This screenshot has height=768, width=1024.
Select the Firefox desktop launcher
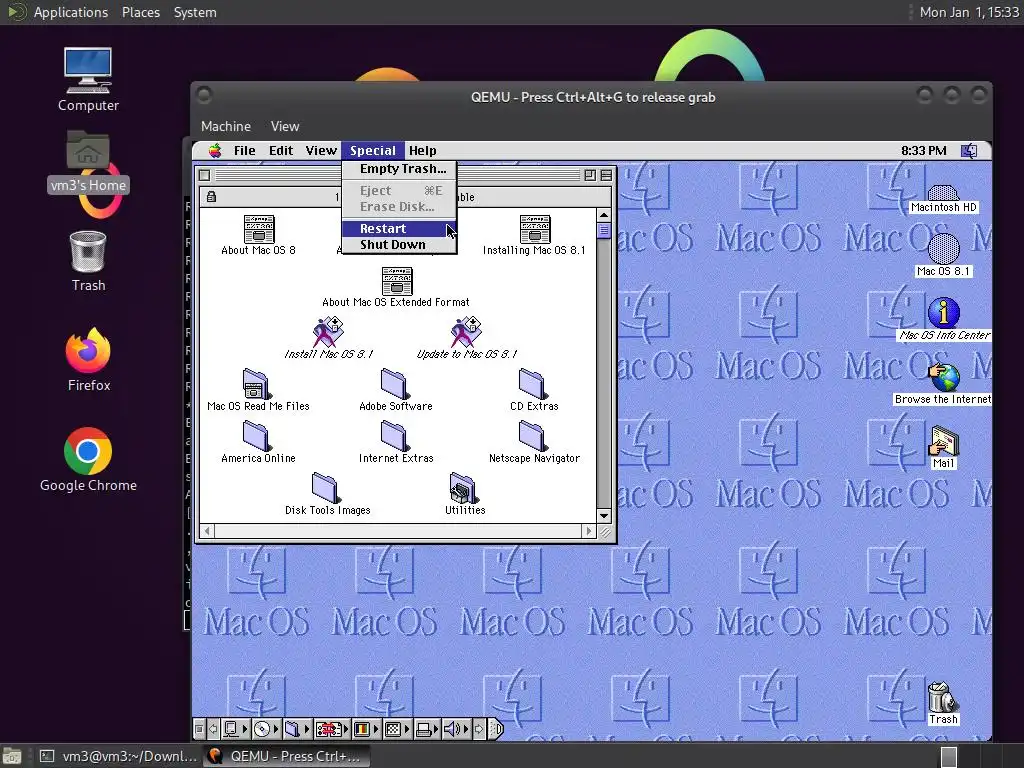coord(88,360)
